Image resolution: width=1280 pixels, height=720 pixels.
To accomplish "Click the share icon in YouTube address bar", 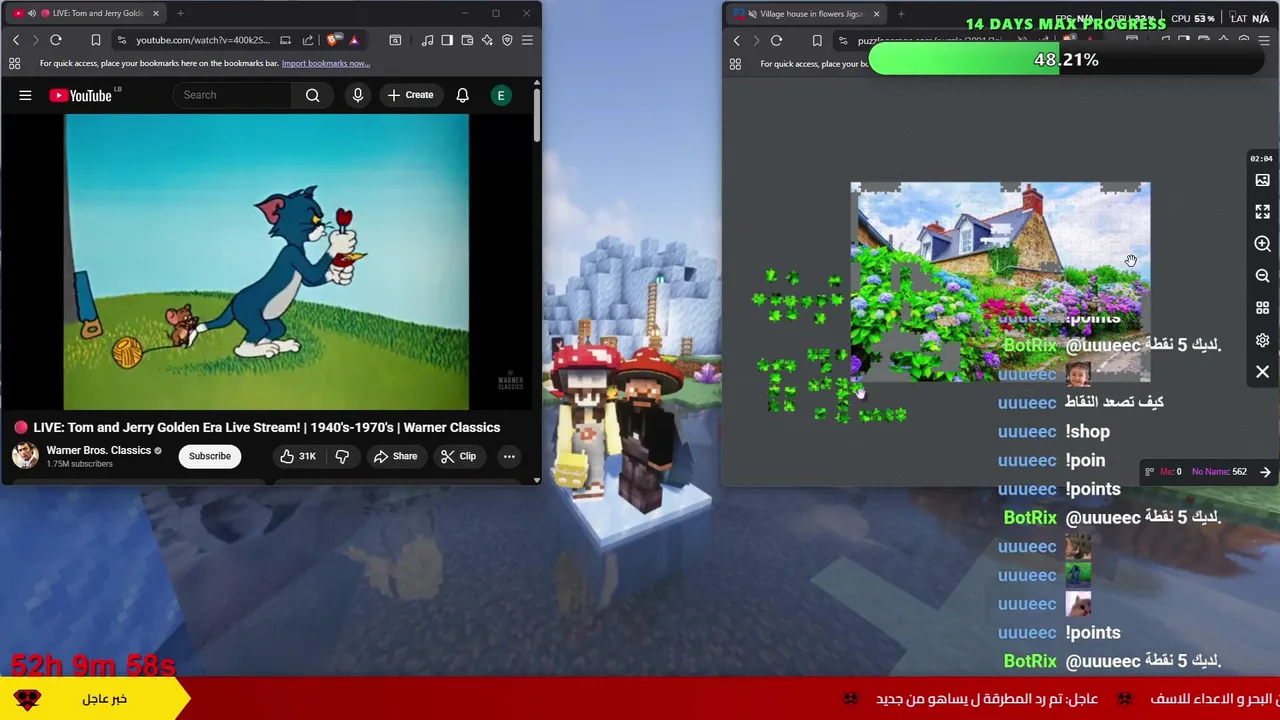I will pos(308,40).
